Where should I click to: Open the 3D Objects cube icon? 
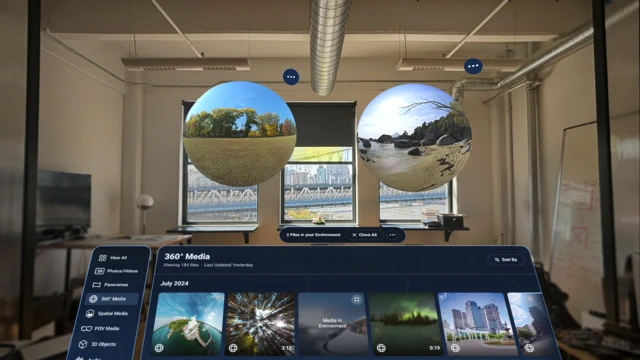[x=83, y=344]
